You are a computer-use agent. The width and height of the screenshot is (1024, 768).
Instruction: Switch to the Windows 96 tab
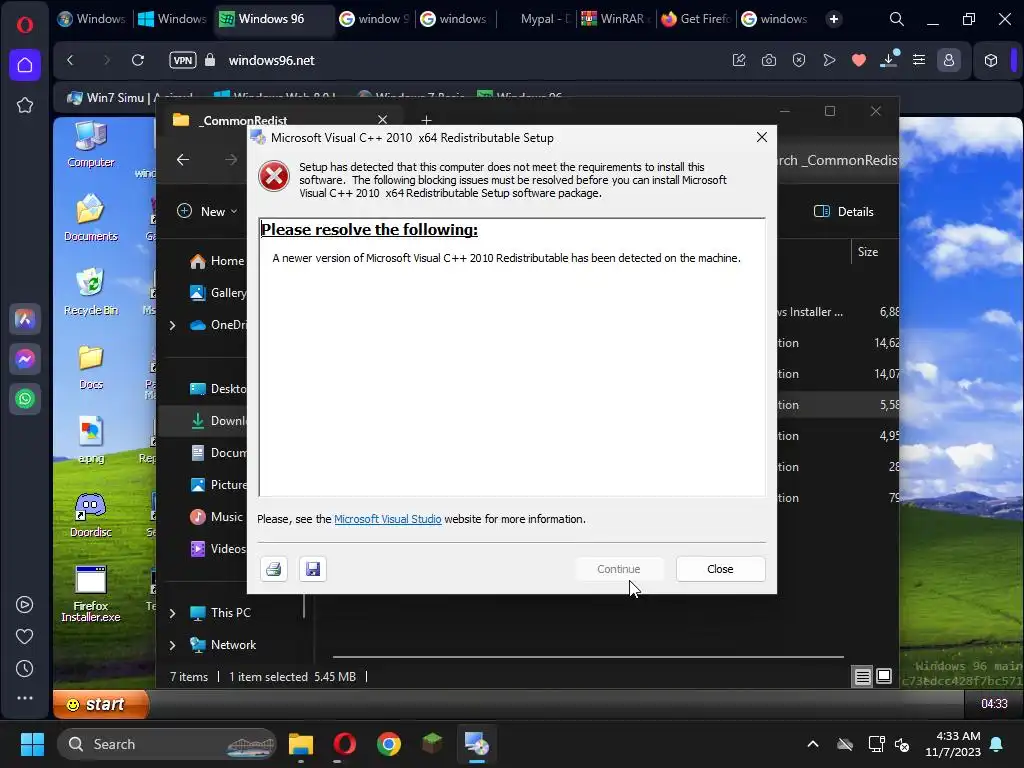pos(274,19)
